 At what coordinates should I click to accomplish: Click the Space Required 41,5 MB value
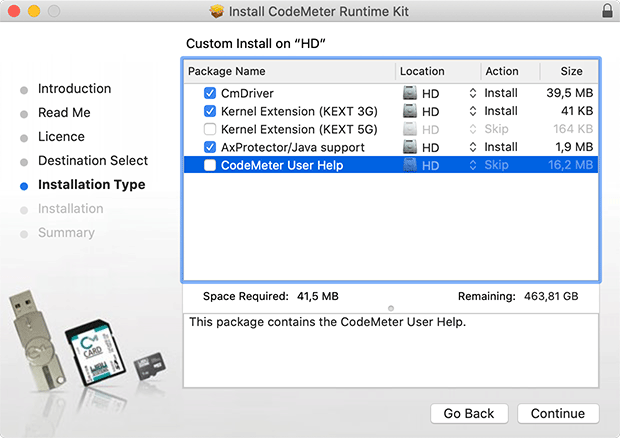click(x=318, y=296)
